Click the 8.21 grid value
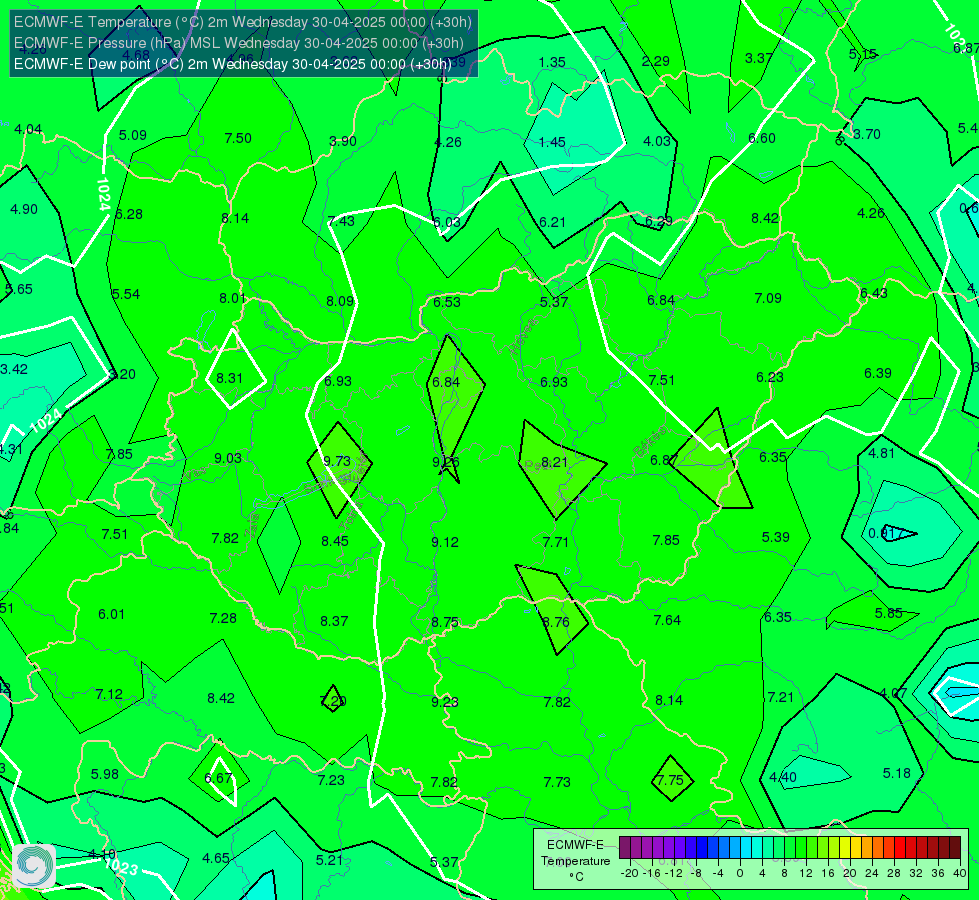 point(554,462)
